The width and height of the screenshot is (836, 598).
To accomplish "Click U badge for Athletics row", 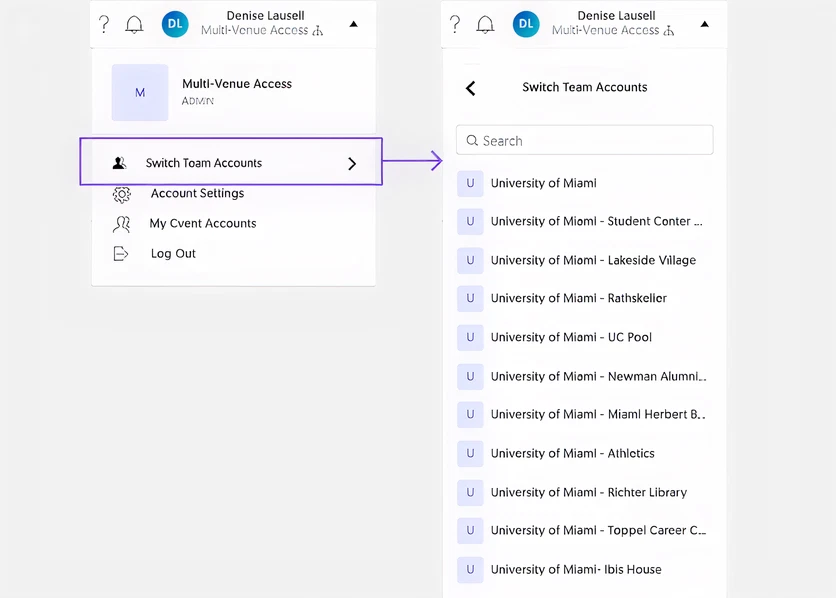I will [470, 454].
